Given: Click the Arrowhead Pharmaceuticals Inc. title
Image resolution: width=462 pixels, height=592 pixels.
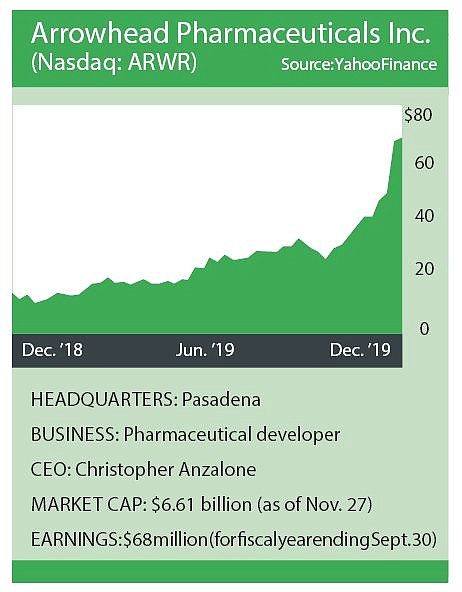Looking at the screenshot, I should [231, 34].
